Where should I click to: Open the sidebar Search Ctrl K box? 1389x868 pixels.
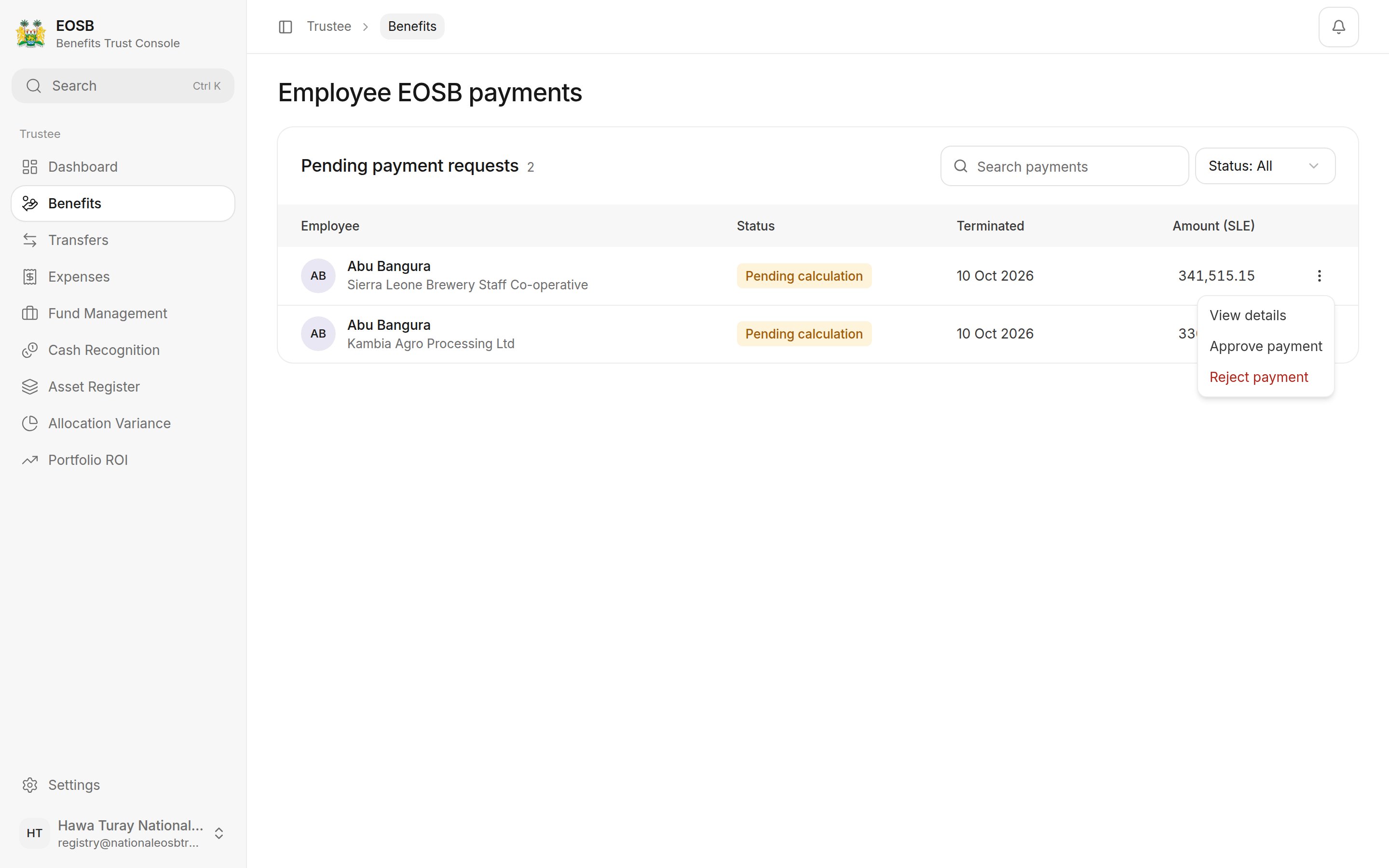point(123,86)
